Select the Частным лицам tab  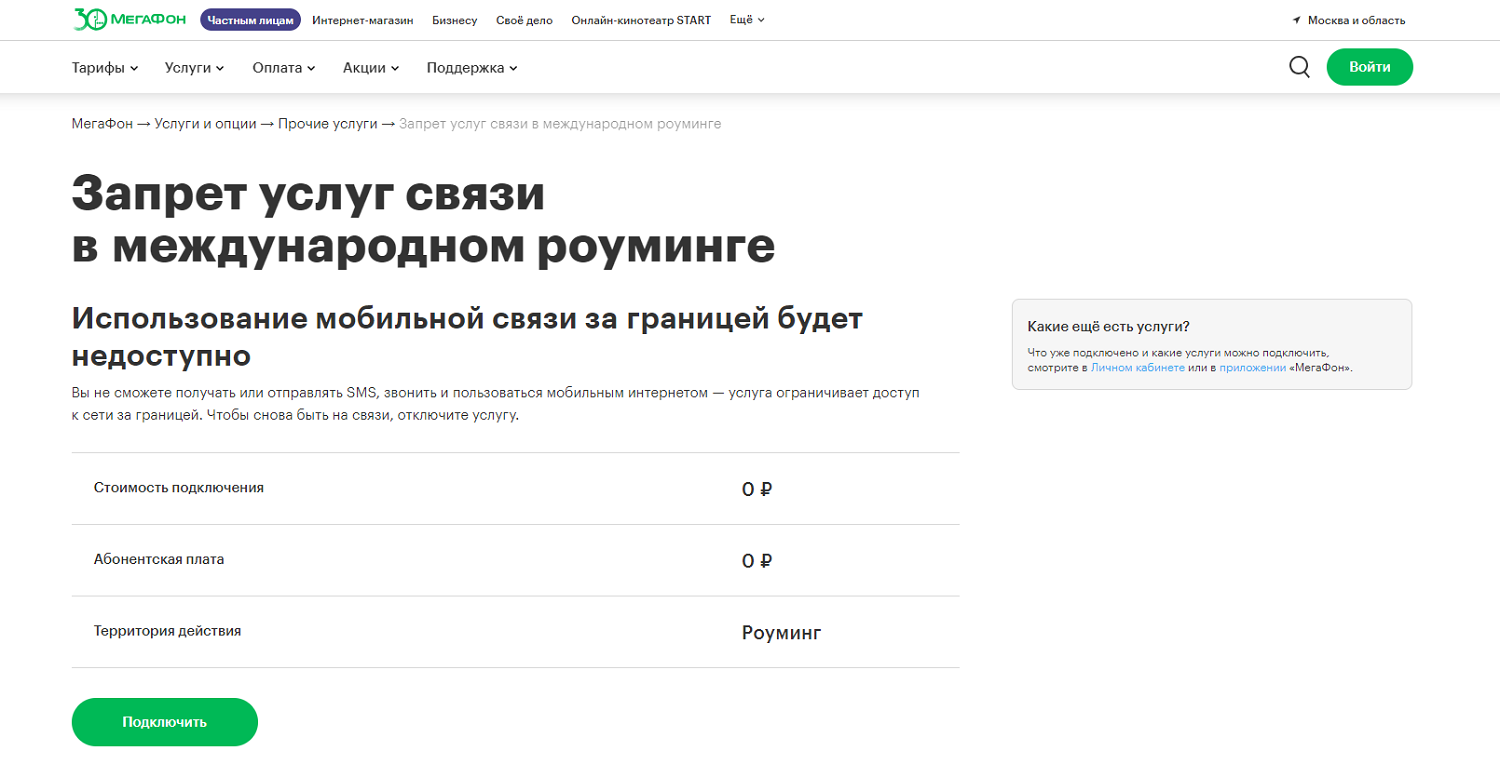click(250, 20)
